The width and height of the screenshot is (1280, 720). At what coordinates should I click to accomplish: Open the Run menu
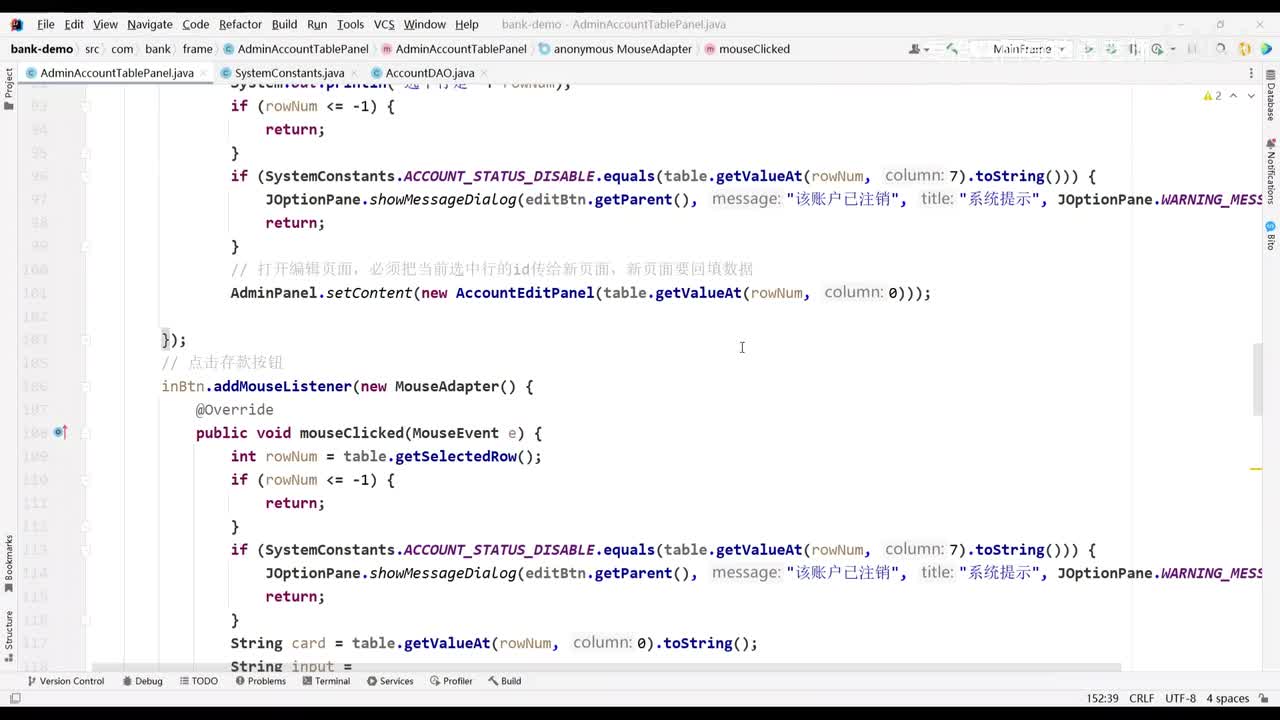pos(317,24)
